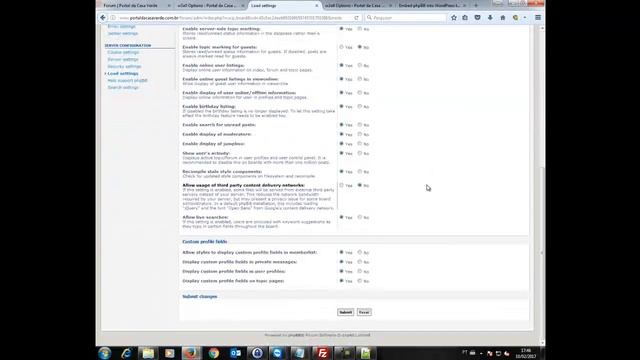640x360 pixels.
Task: Click the clock in the system tray
Action: pos(526,353)
